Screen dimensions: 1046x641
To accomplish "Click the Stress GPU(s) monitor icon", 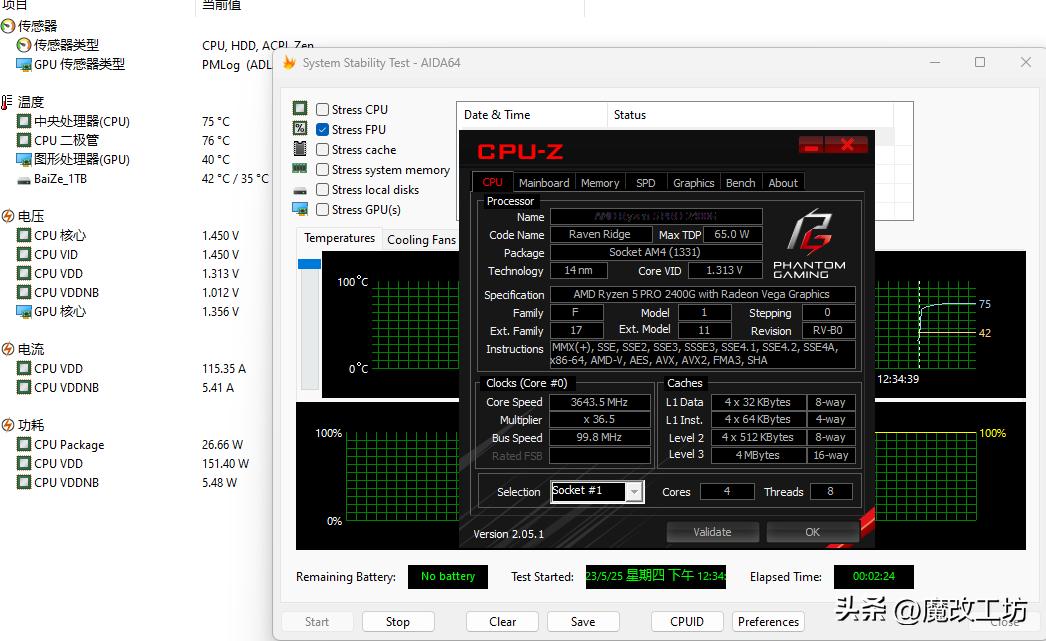I will tap(299, 209).
